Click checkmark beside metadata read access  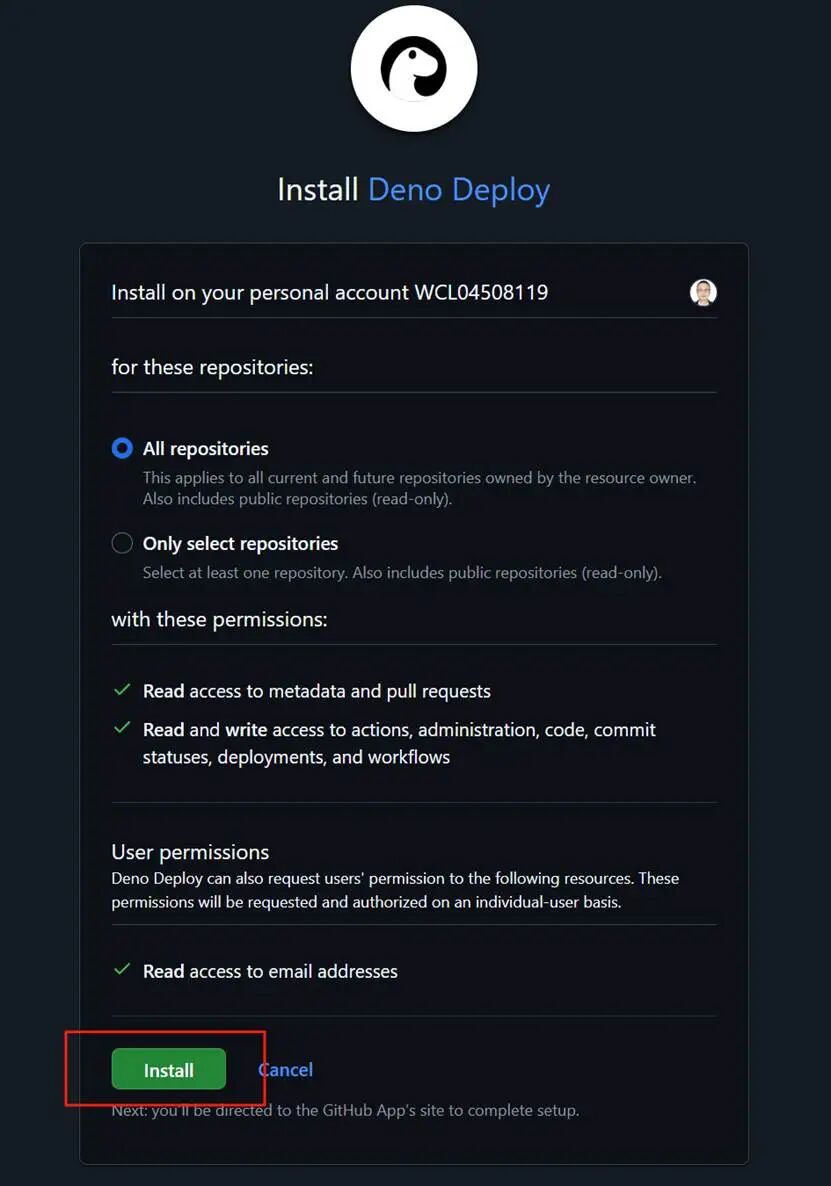[x=122, y=690]
